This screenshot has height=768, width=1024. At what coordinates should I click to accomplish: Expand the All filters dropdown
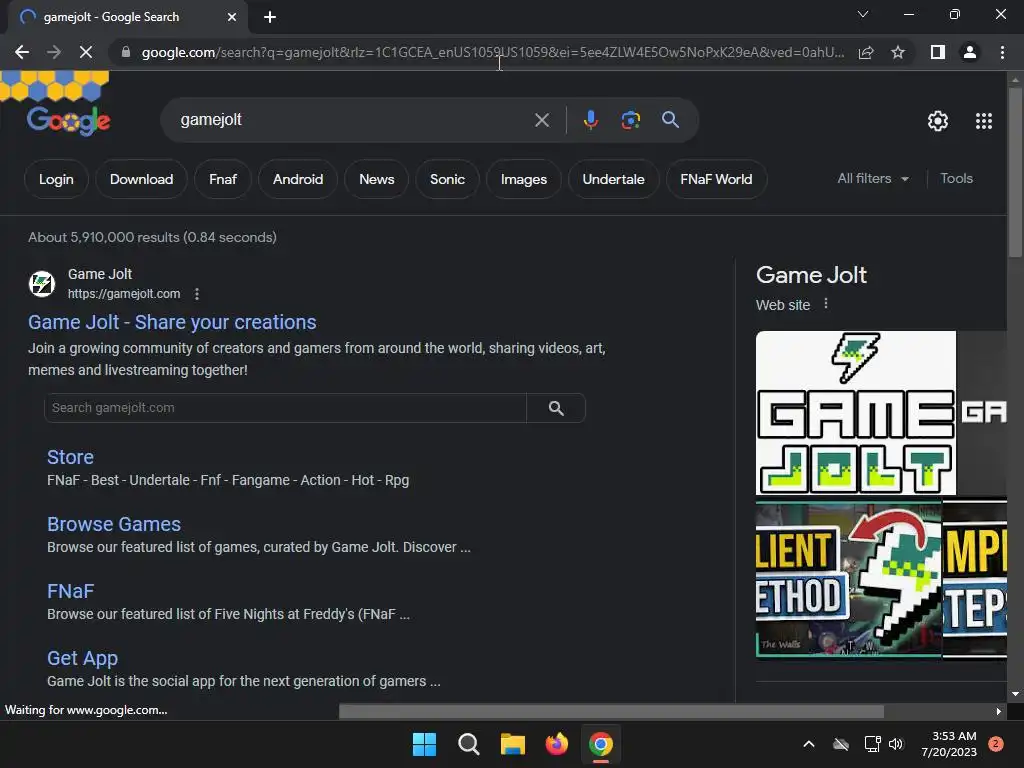point(873,178)
